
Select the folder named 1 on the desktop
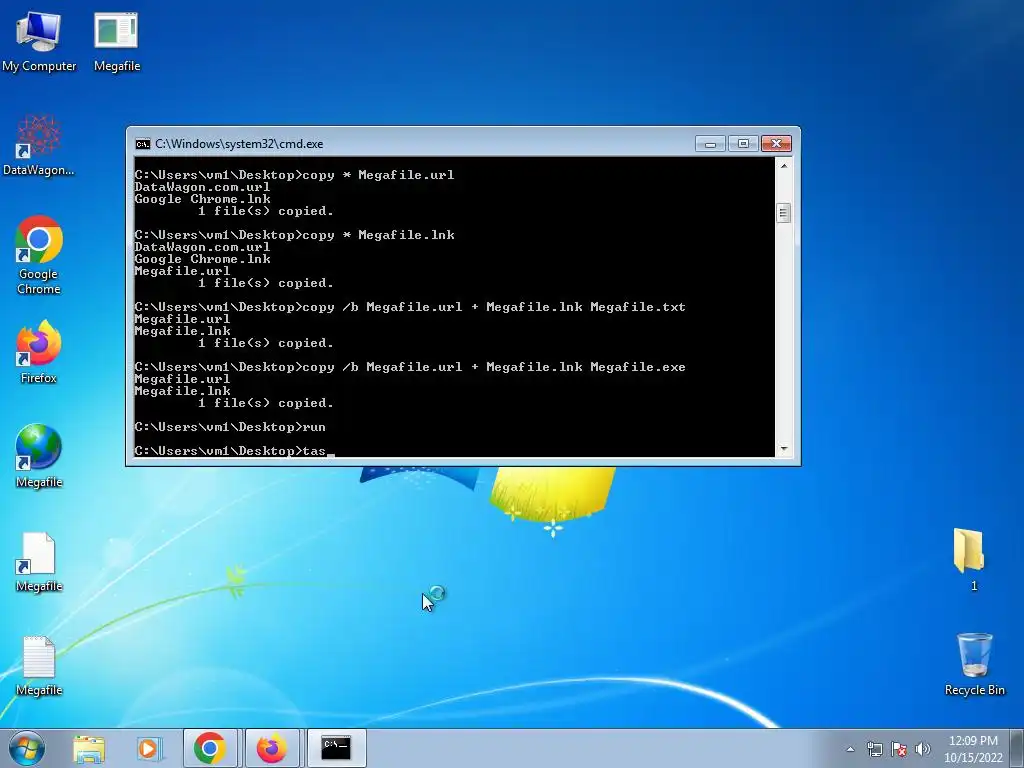(x=968, y=559)
